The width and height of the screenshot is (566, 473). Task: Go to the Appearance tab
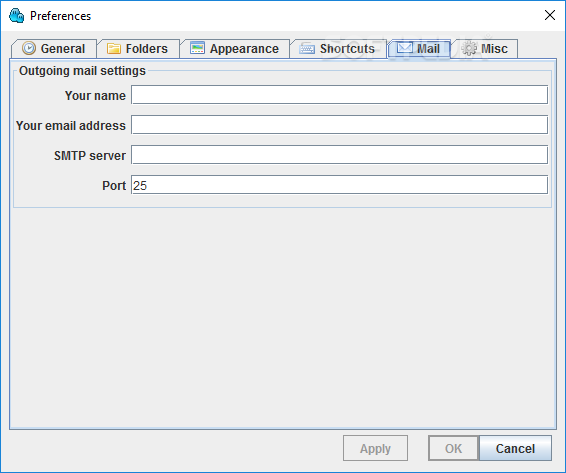click(235, 48)
